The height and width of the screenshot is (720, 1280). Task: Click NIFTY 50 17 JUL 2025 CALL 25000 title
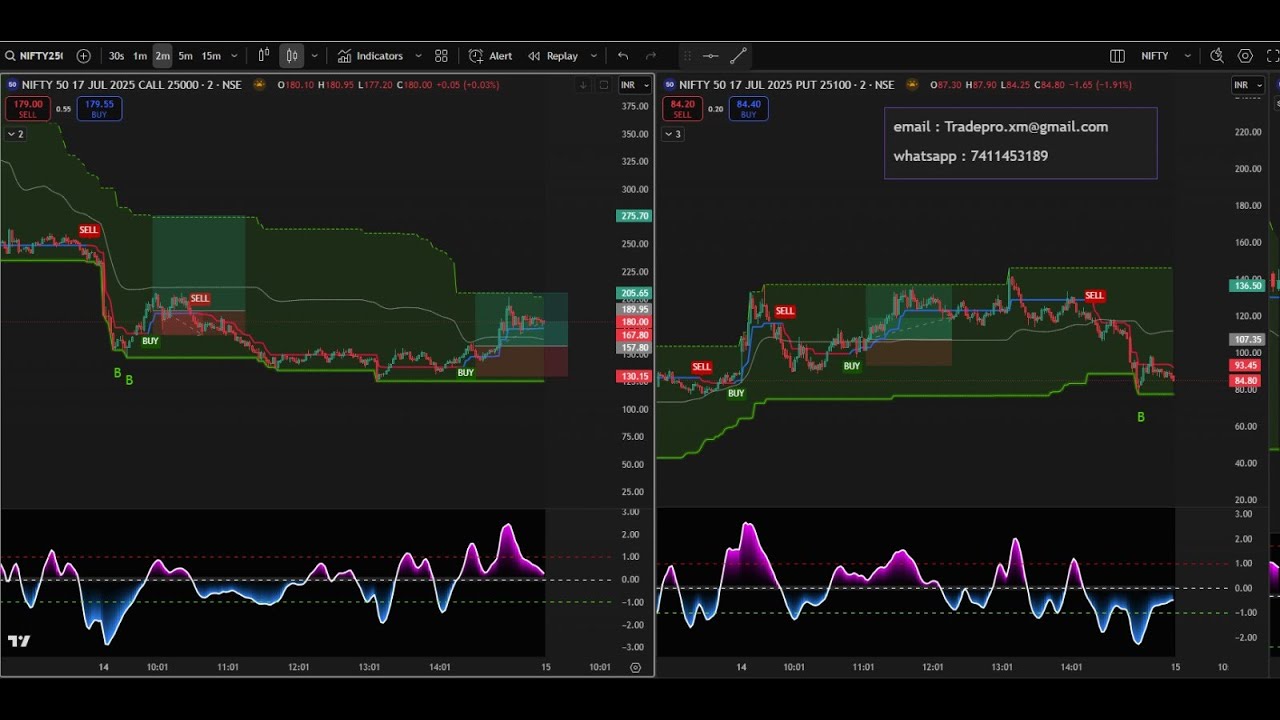pyautogui.click(x=131, y=85)
